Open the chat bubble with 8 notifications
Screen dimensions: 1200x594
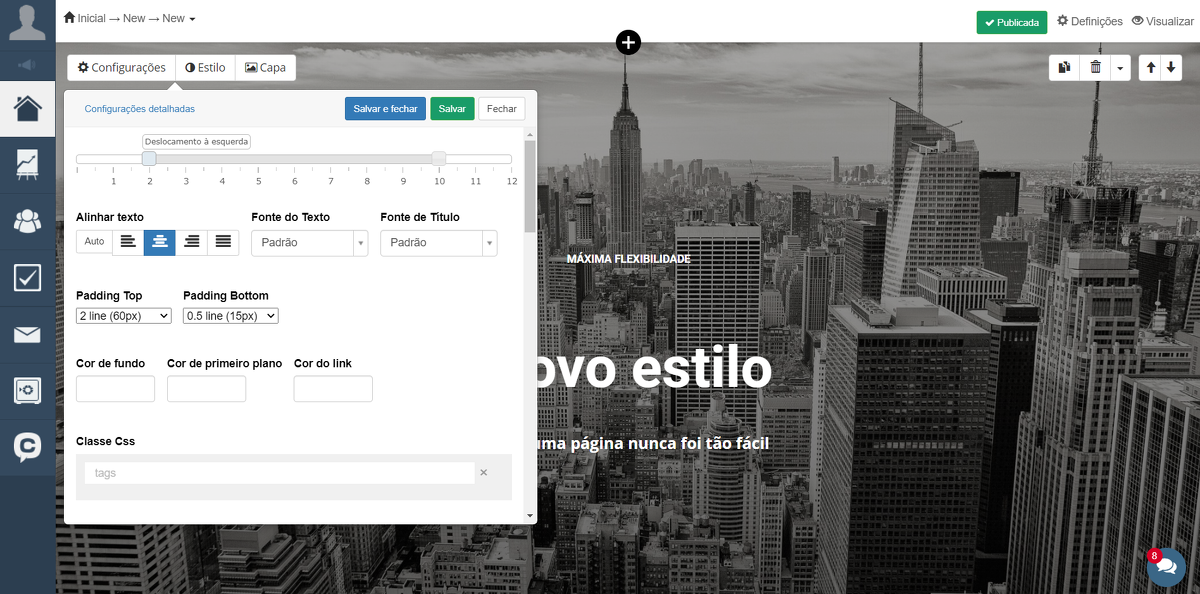click(1165, 566)
